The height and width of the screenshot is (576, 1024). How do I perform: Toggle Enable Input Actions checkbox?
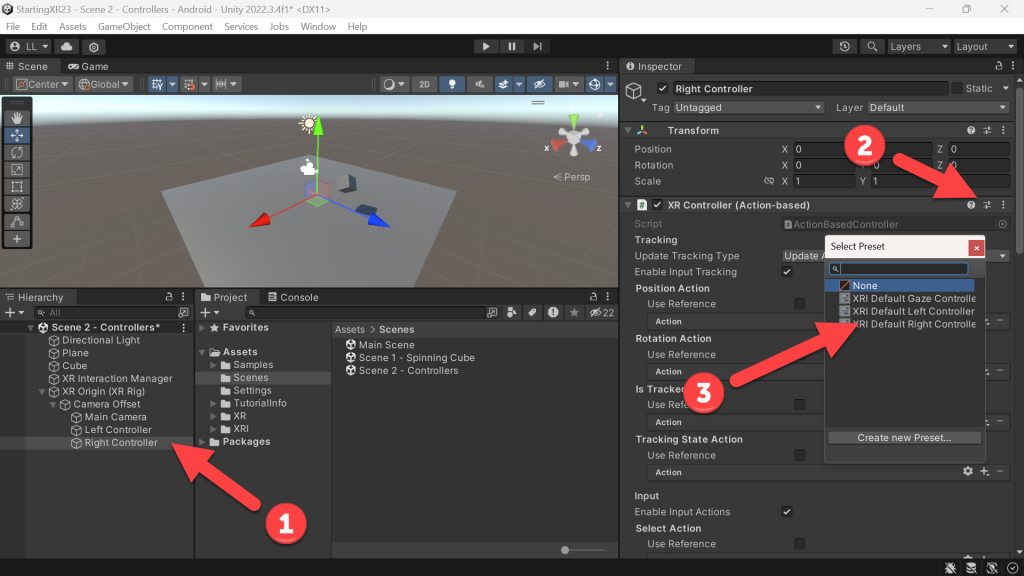[x=787, y=512]
